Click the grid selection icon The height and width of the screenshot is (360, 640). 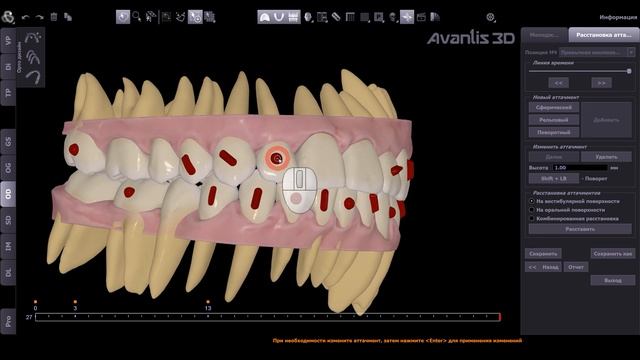210,17
